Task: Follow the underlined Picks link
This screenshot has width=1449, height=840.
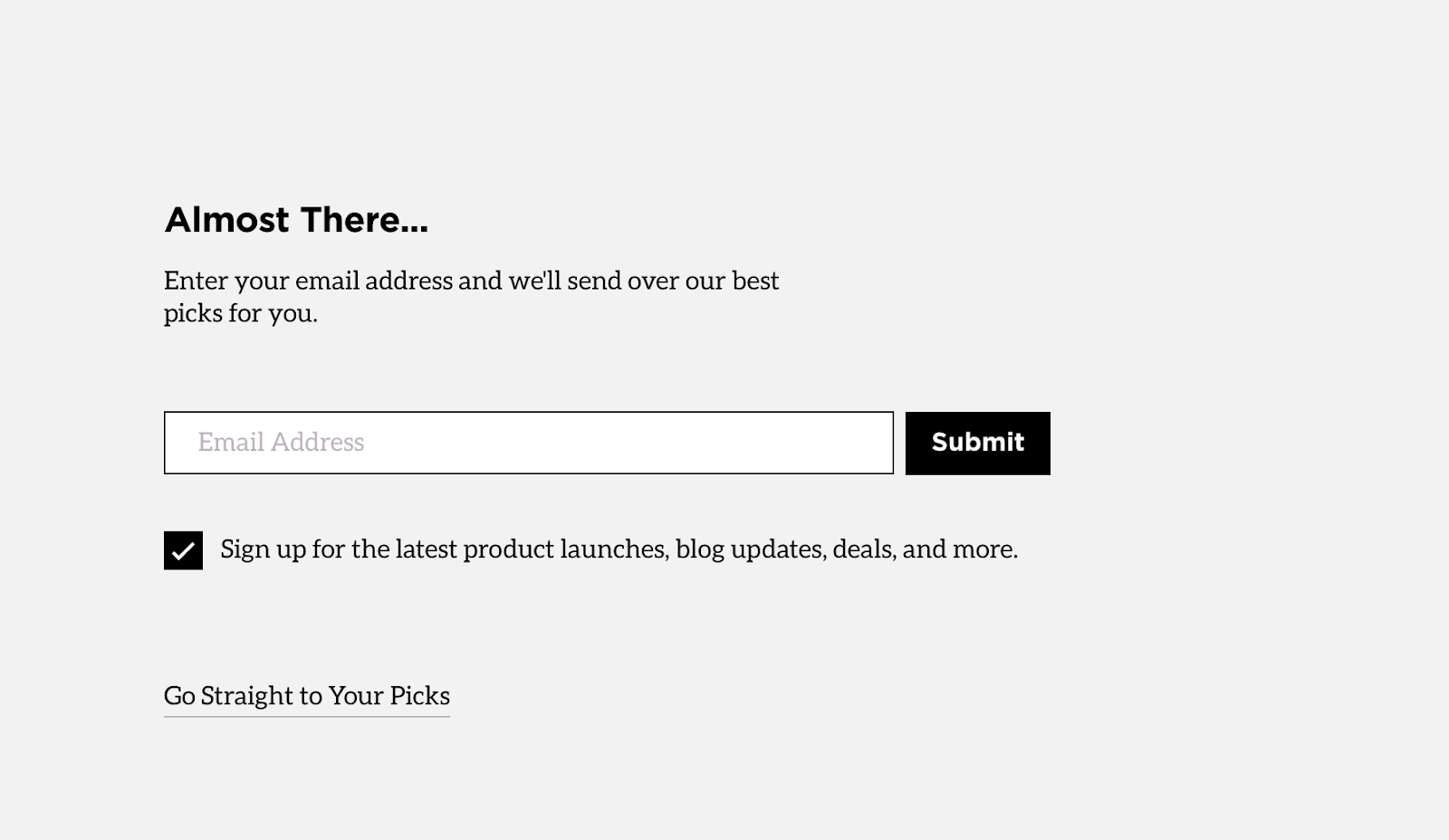Action: [306, 696]
